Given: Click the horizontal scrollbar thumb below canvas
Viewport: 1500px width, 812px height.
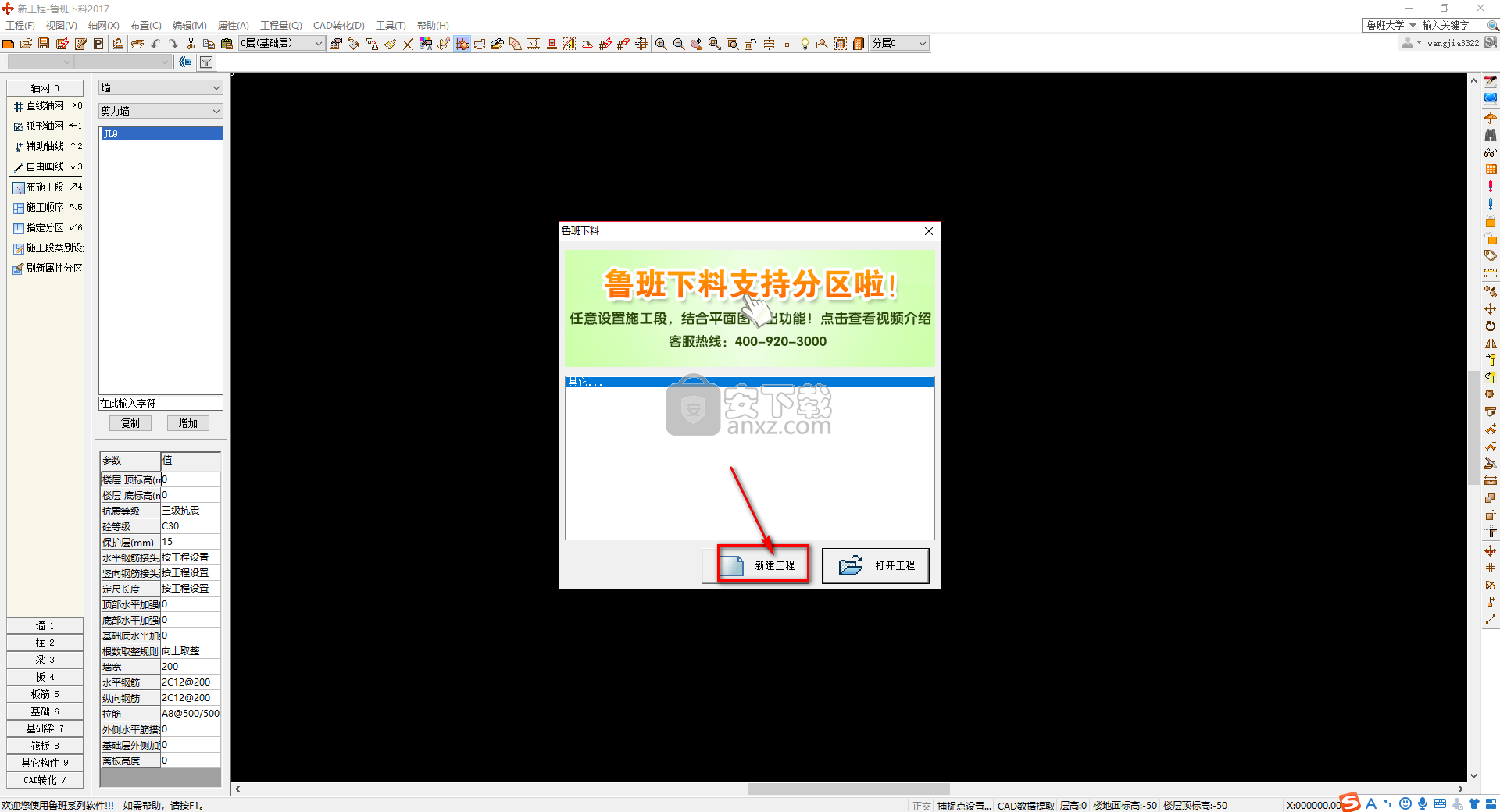Looking at the screenshot, I should coord(848,789).
